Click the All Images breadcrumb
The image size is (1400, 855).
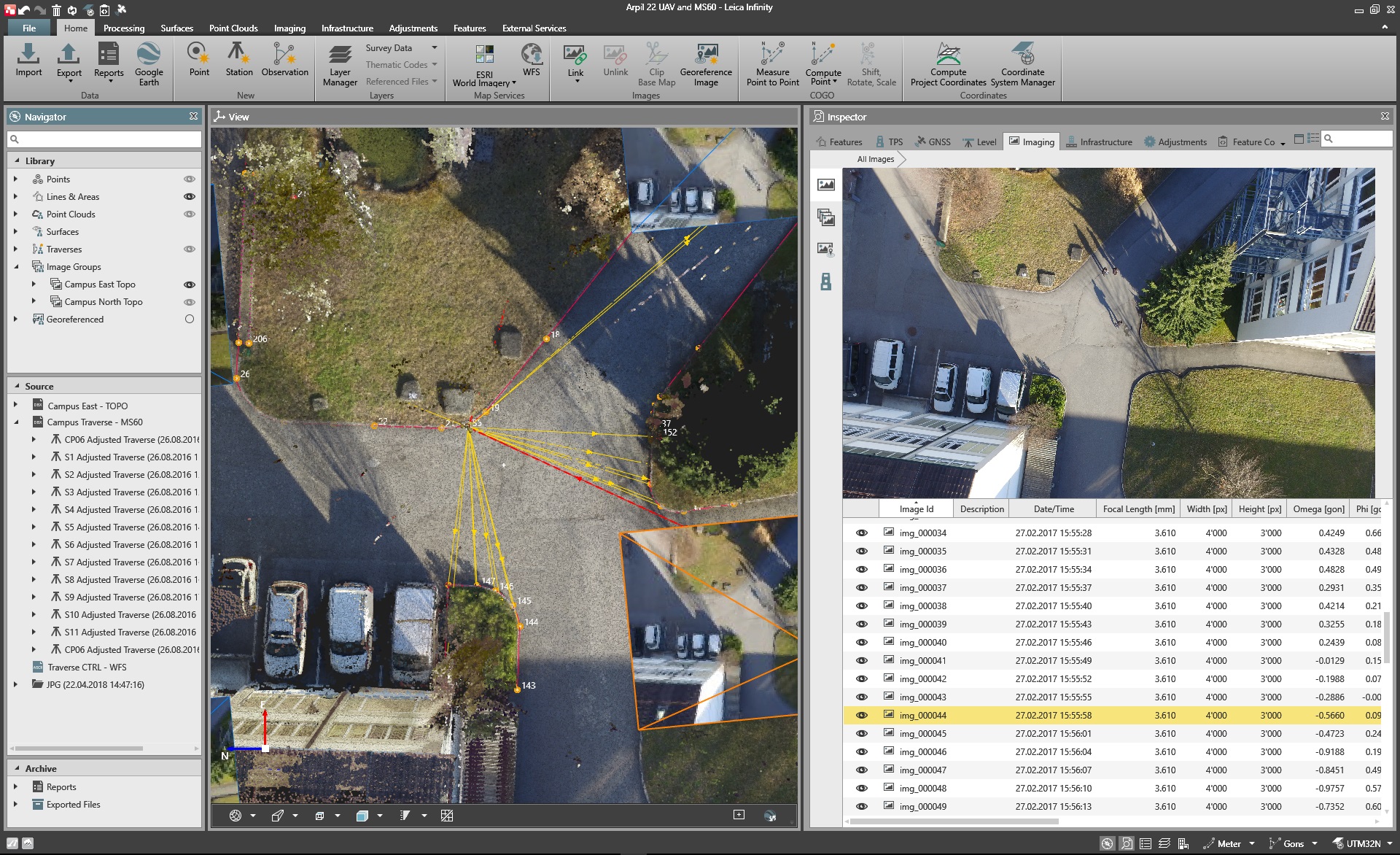(875, 159)
